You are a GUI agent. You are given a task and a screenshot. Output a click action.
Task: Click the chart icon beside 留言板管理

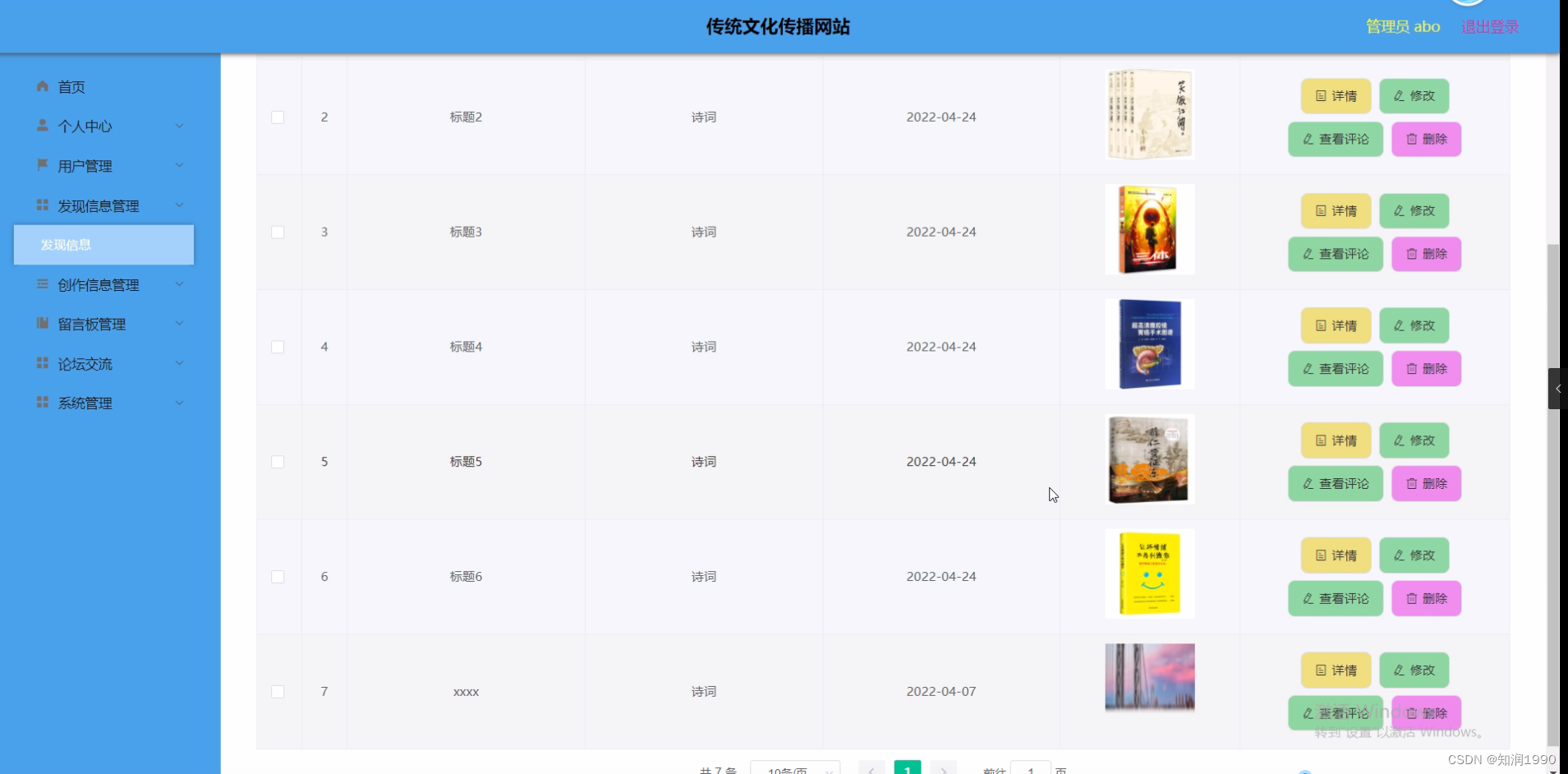(x=42, y=323)
